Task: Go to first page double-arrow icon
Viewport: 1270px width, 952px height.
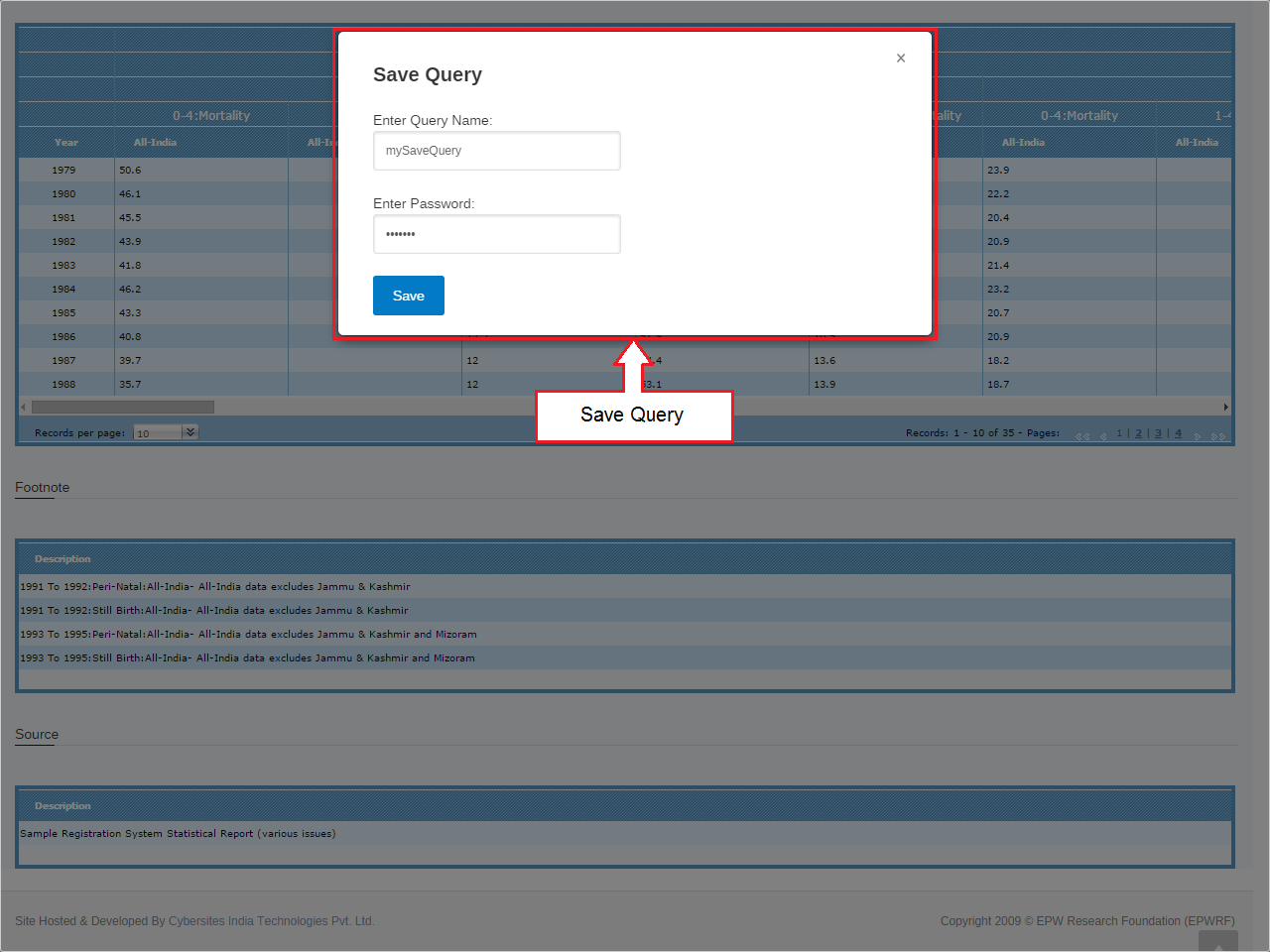Action: click(1082, 435)
